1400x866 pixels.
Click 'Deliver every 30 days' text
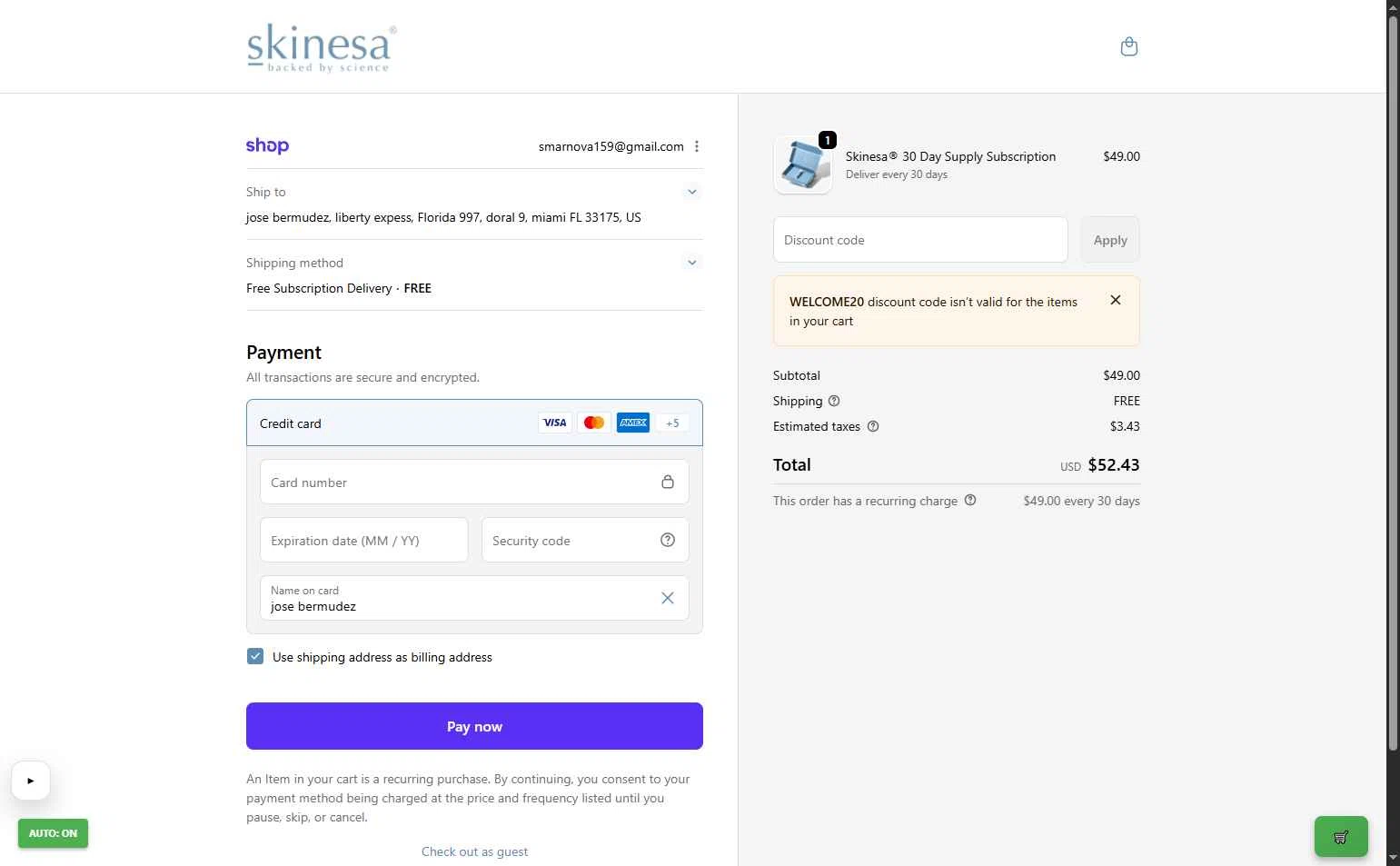coord(897,174)
